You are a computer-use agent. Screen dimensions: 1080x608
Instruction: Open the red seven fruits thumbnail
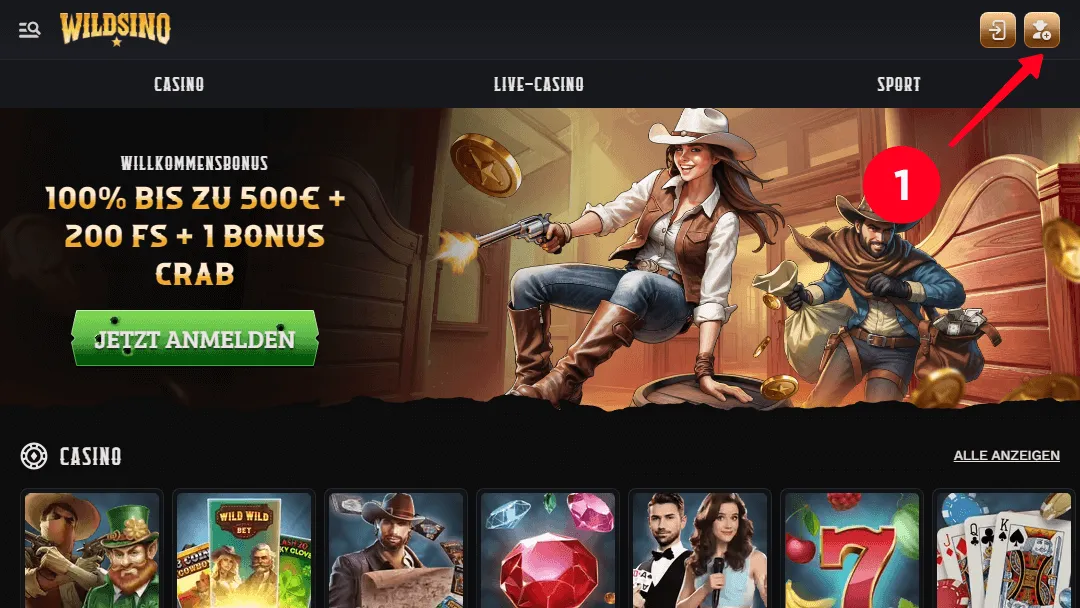(x=852, y=549)
